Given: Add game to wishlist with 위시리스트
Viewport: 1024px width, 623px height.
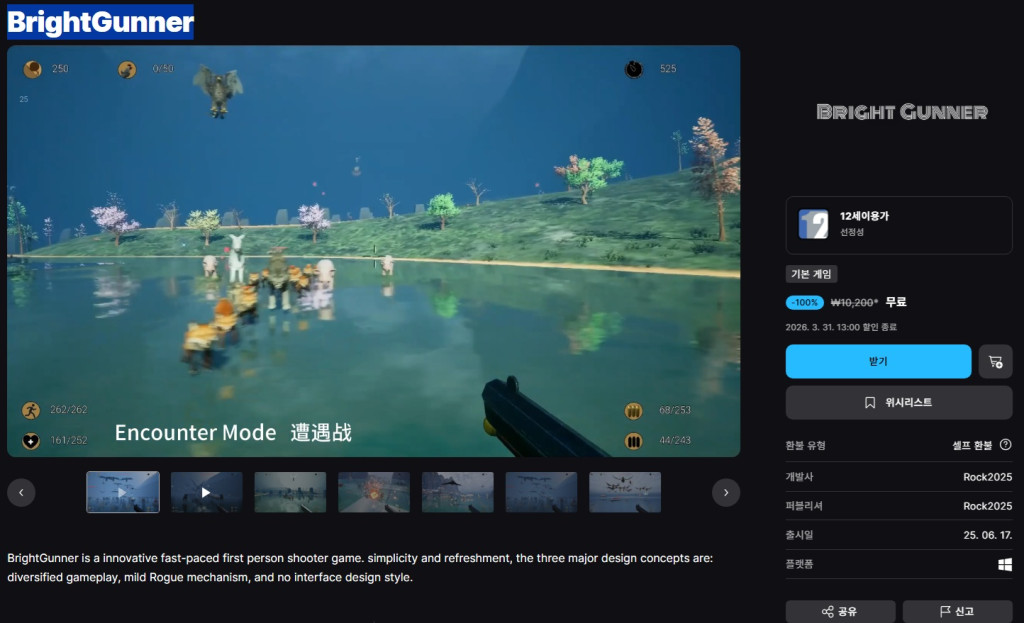Looking at the screenshot, I should (898, 402).
